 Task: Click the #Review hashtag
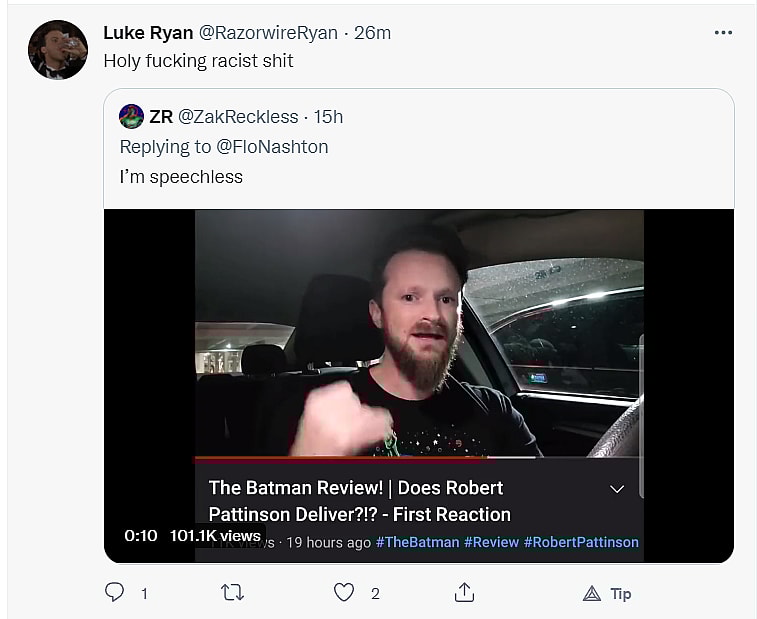point(491,542)
